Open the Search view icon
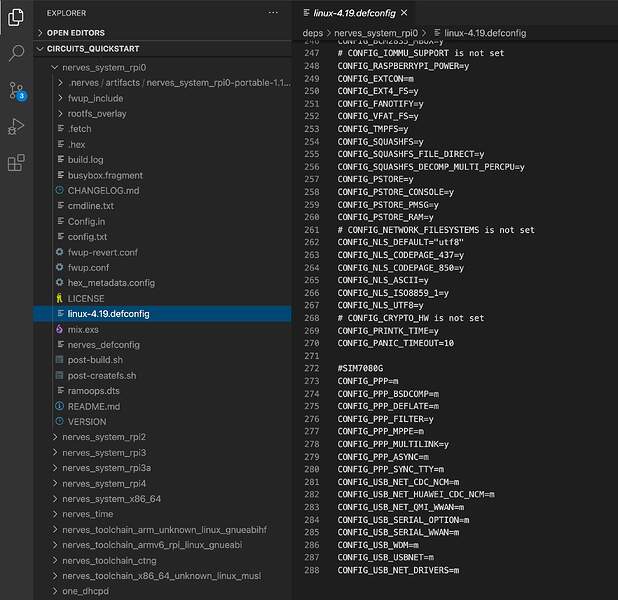Screen dimensions: 618x600 (16, 52)
